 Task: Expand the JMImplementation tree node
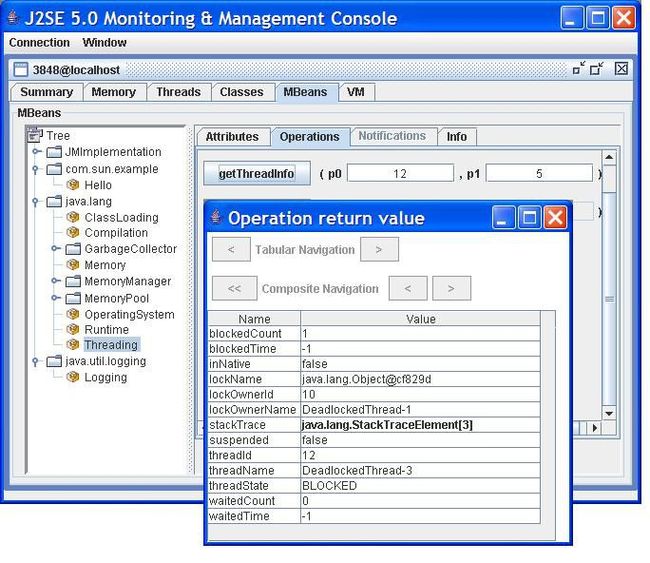[x=36, y=151]
